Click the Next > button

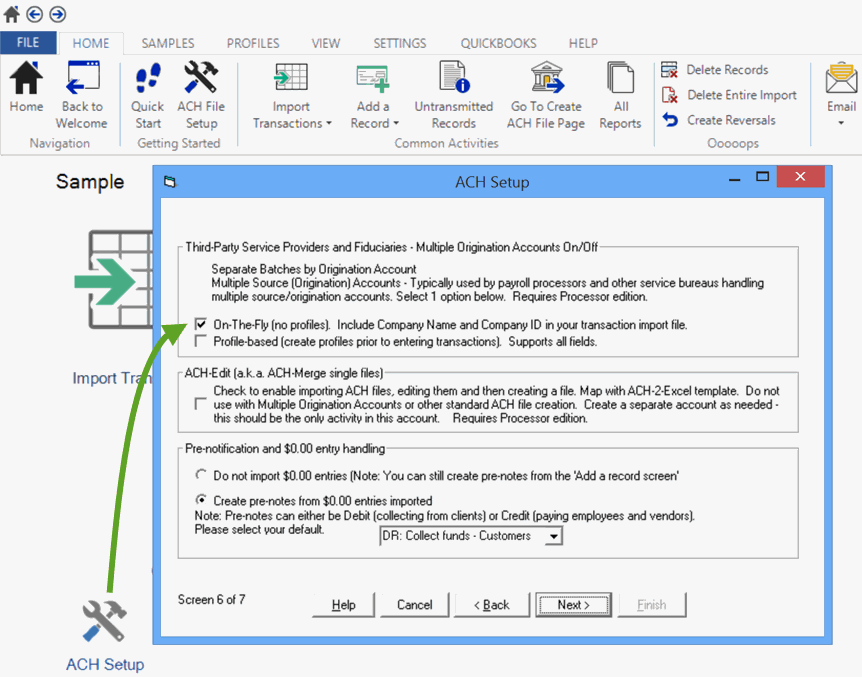click(x=573, y=605)
